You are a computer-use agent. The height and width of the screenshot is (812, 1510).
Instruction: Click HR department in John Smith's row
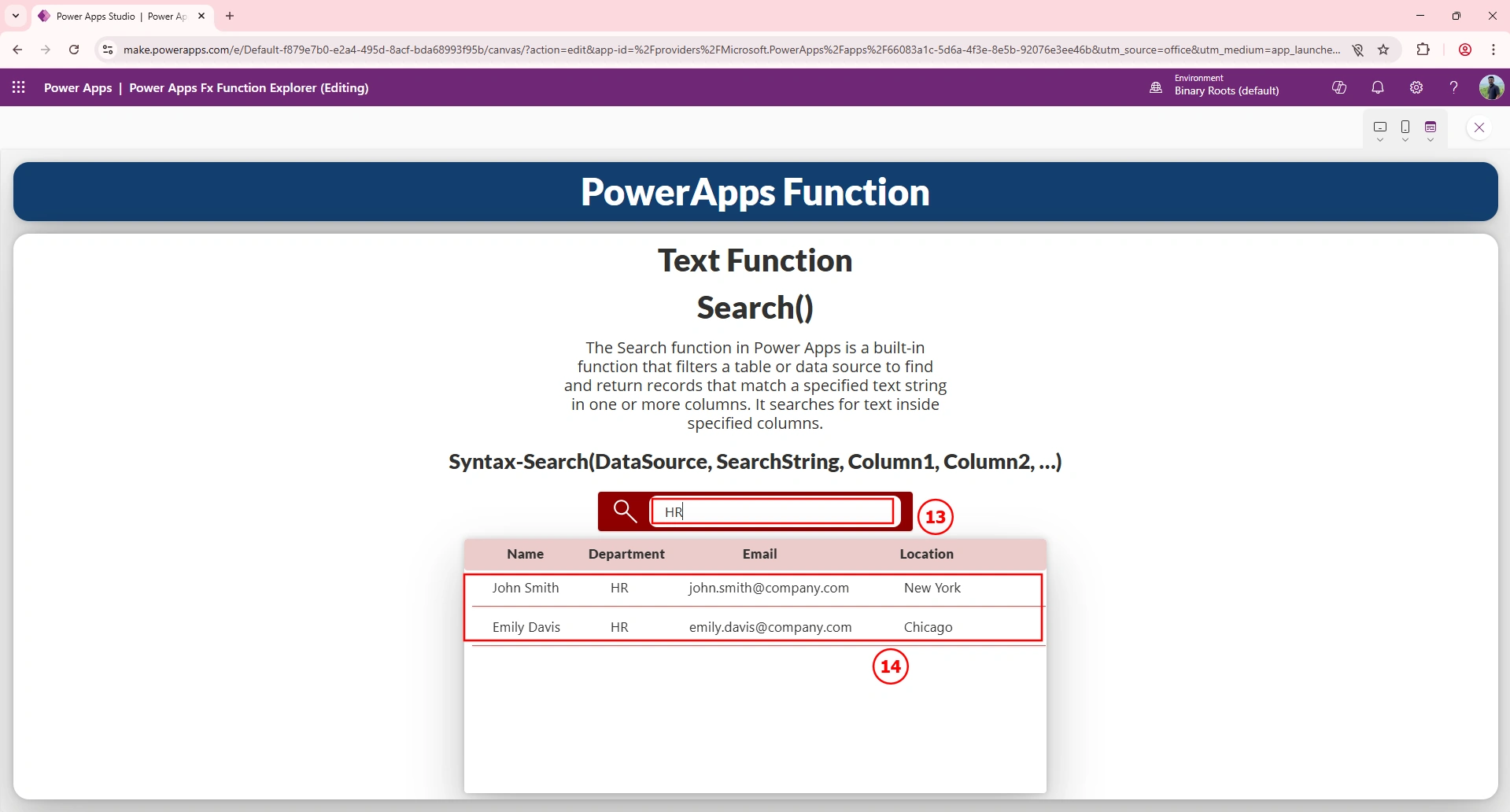click(x=619, y=588)
